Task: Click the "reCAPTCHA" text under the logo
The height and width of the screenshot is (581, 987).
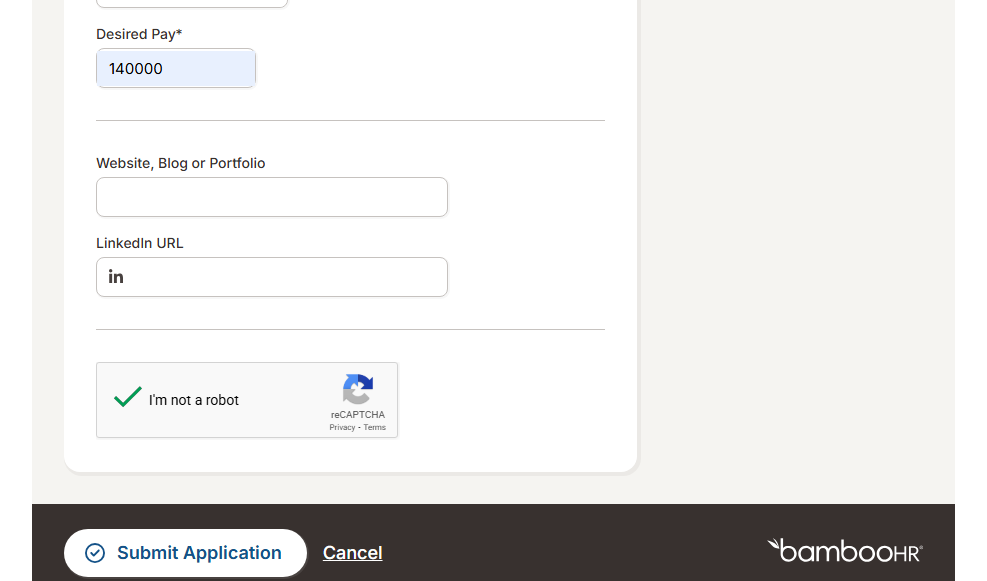Action: [x=358, y=415]
